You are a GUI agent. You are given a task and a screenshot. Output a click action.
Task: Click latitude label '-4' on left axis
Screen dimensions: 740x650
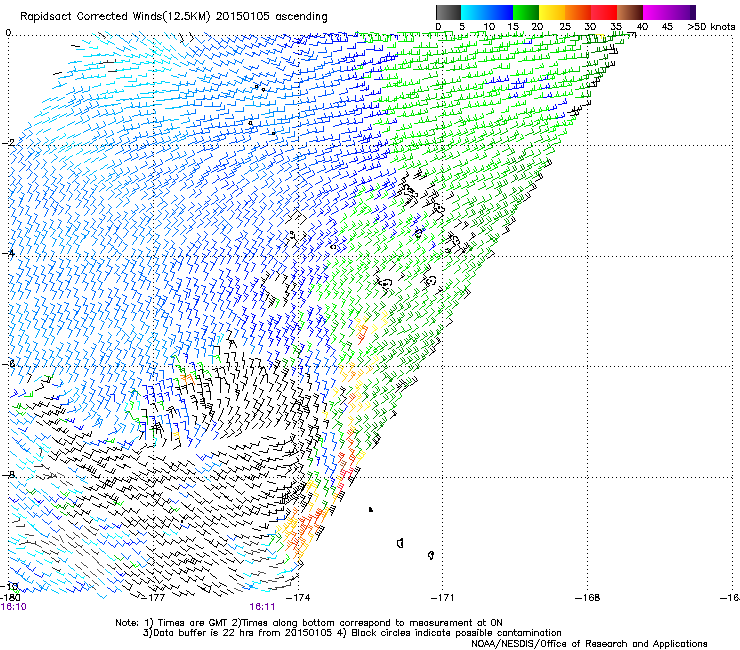pos(8,253)
